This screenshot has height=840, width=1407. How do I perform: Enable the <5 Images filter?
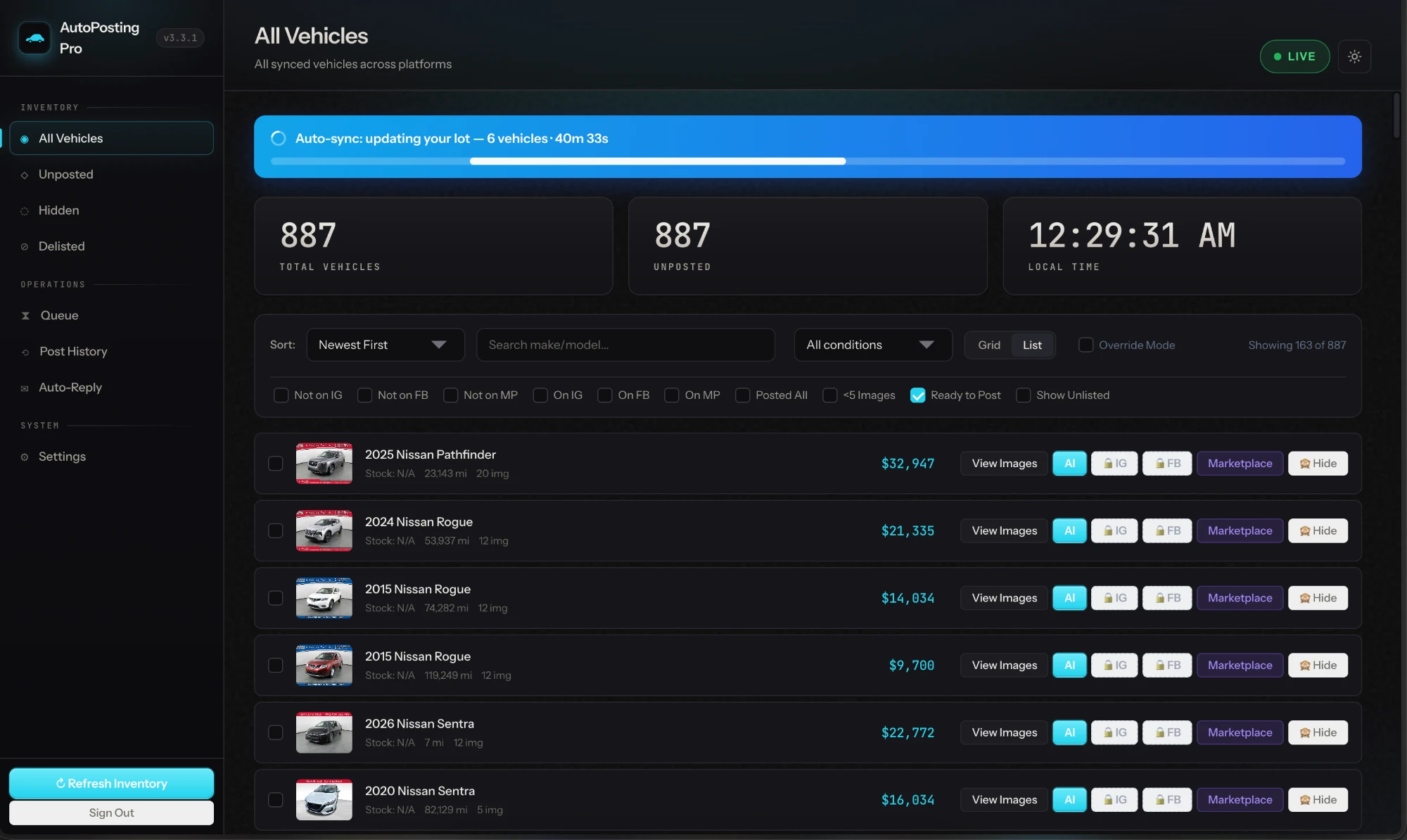(830, 395)
